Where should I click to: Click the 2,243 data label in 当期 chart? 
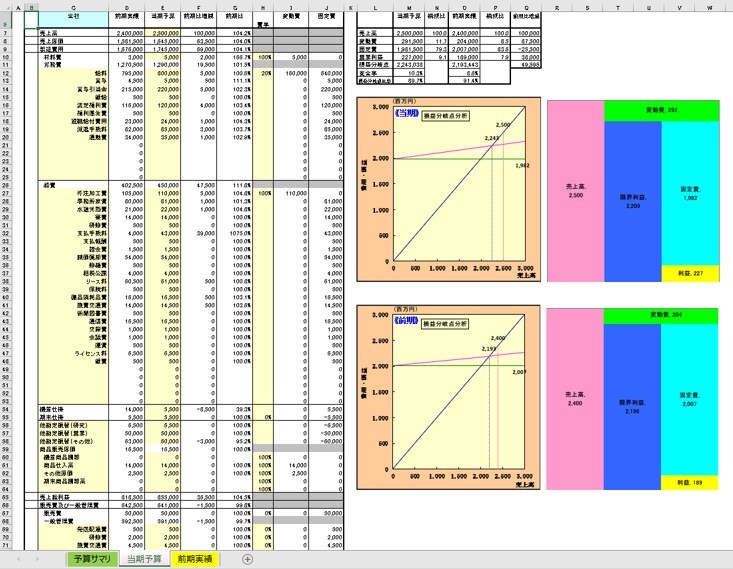[492, 138]
